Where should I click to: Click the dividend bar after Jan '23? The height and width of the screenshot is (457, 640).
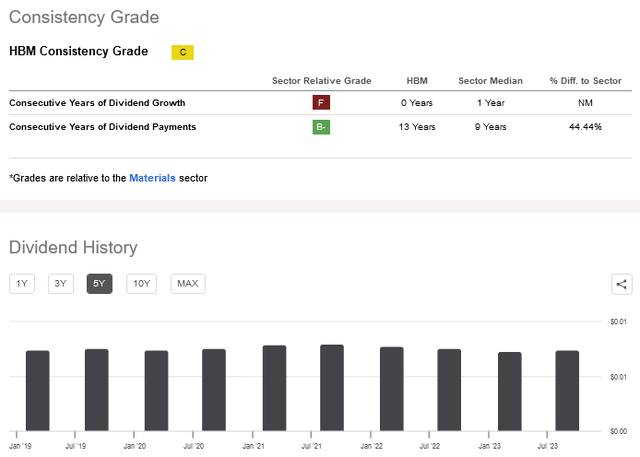510,391
